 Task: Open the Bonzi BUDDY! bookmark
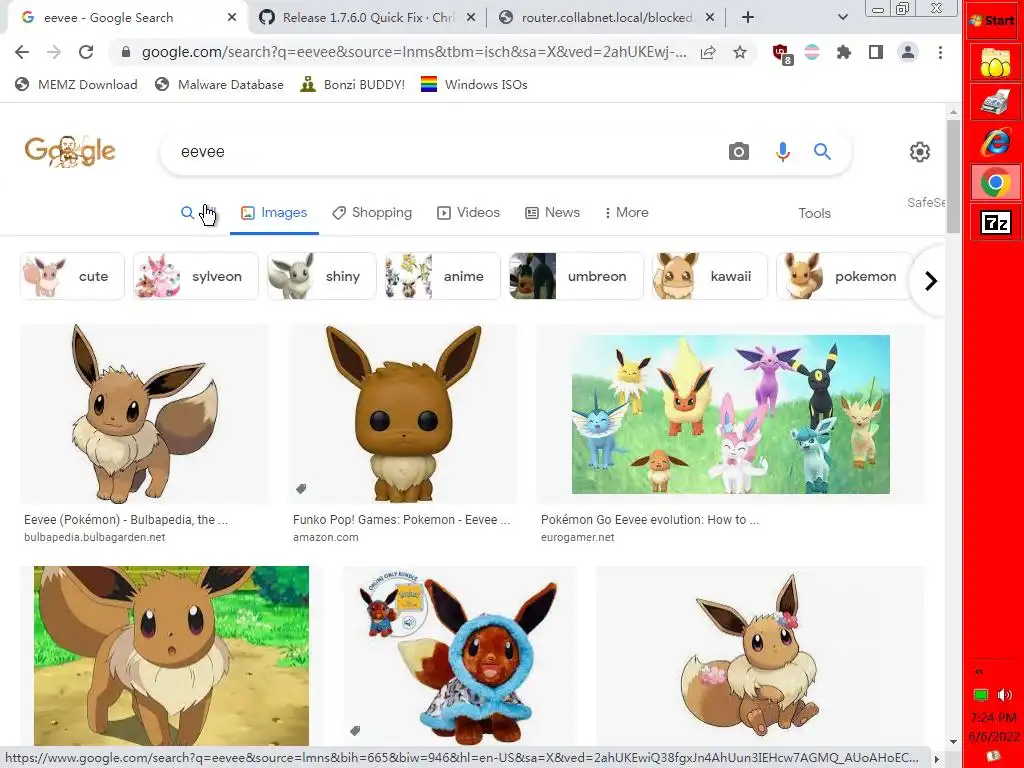coord(352,84)
